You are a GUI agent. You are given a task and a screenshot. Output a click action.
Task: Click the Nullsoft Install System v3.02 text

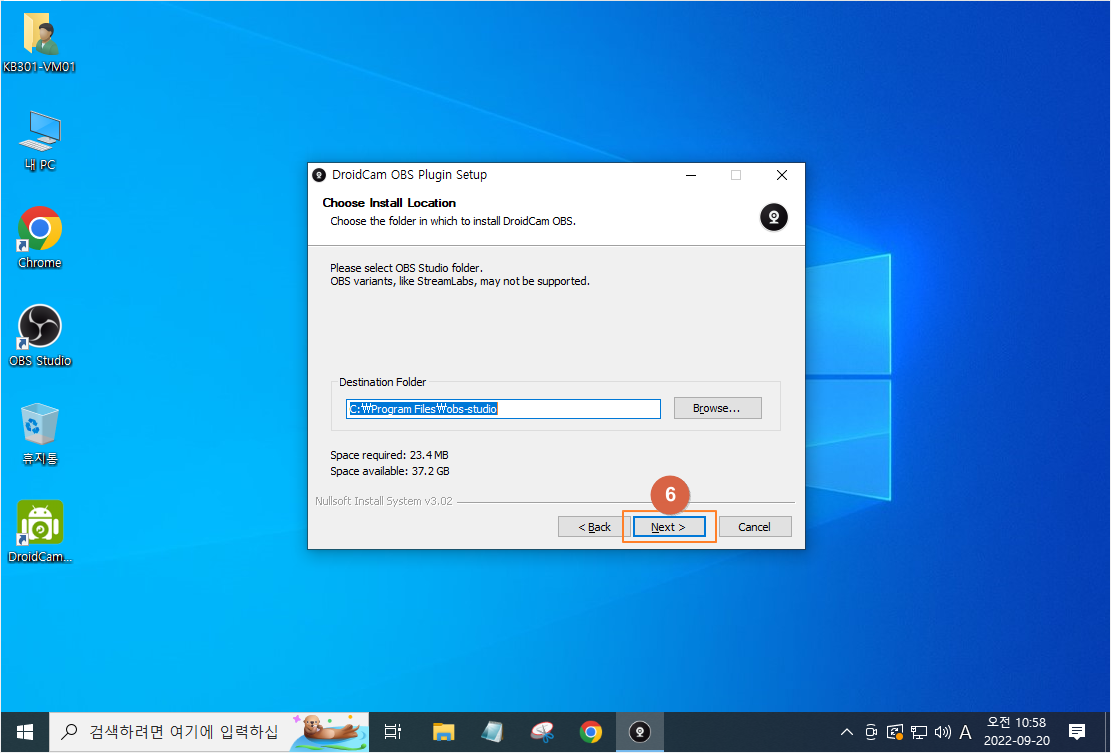click(383, 501)
